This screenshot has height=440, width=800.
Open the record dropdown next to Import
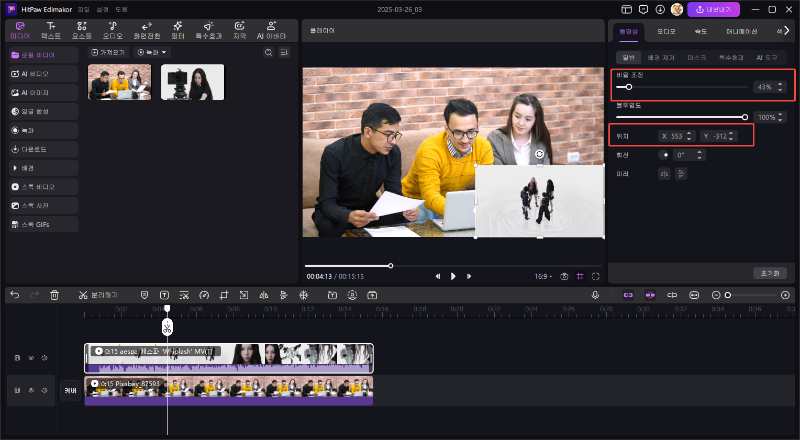click(x=152, y=53)
